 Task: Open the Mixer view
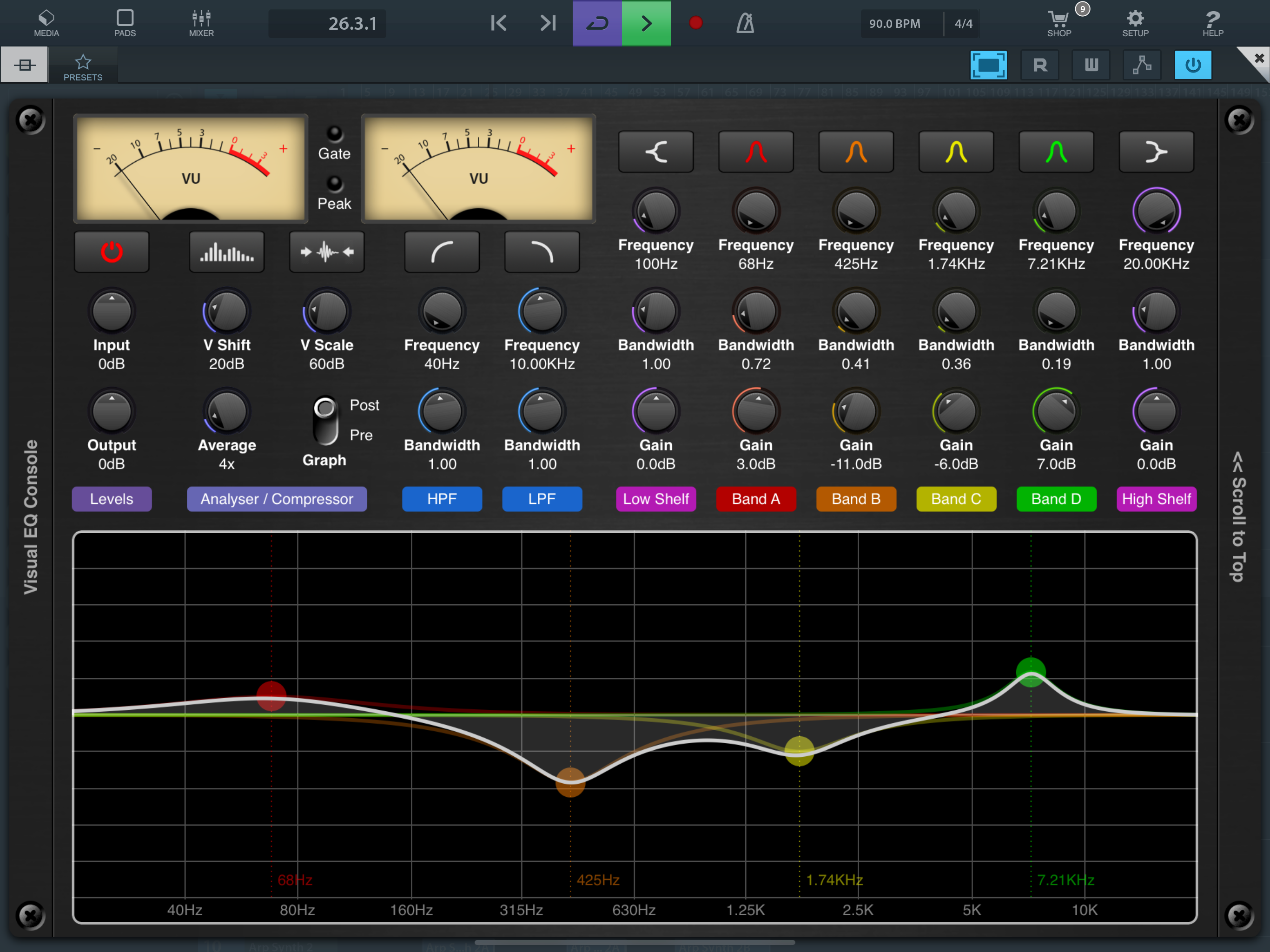point(201,23)
